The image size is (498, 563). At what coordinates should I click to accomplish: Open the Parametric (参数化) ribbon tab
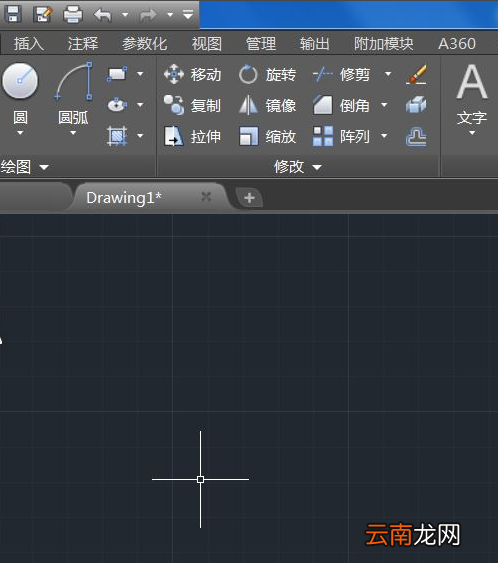(145, 43)
